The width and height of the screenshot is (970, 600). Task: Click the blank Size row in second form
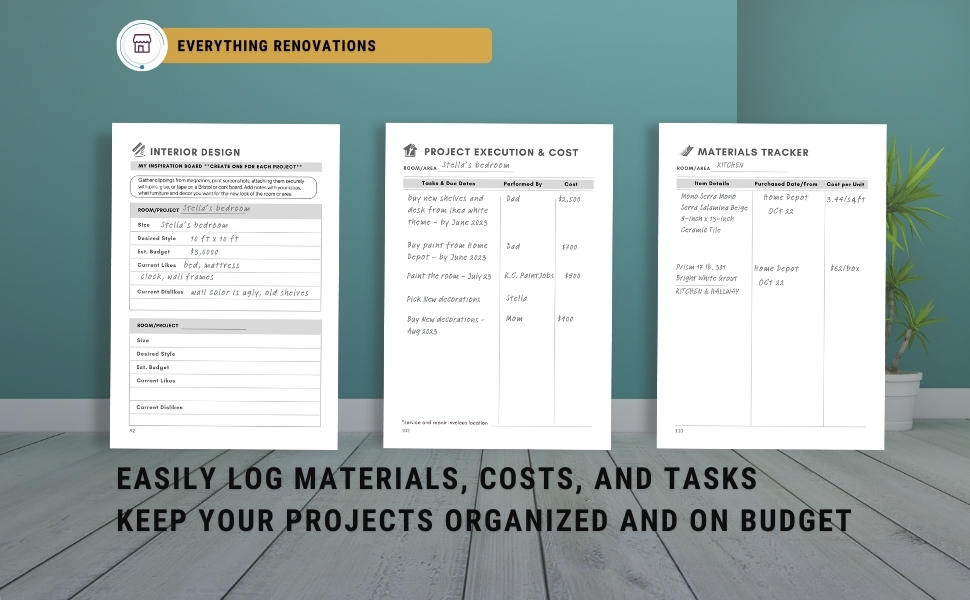(x=225, y=341)
